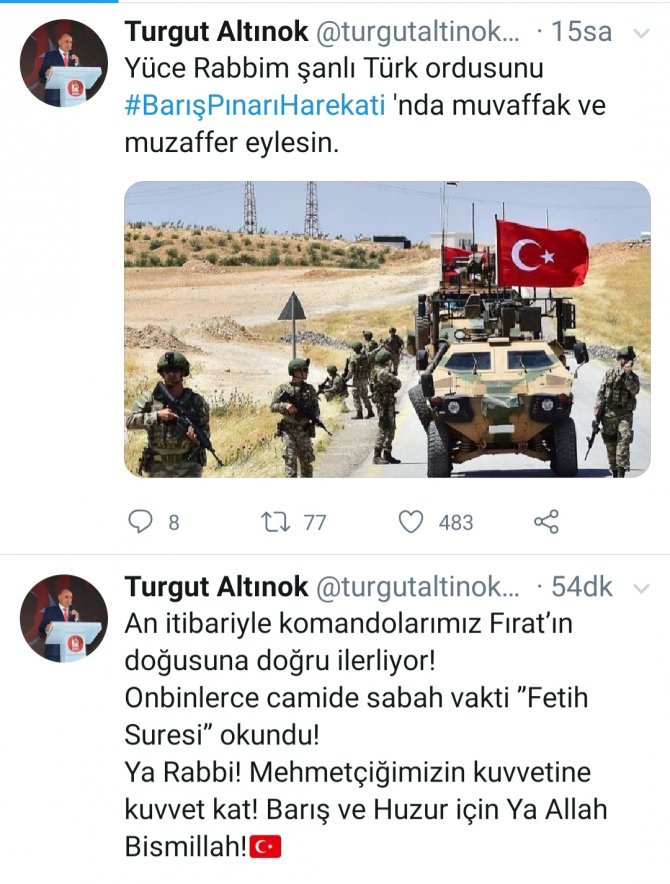Click the @turgutaltinok handle in the second tweet
The height and width of the screenshot is (884, 670).
click(x=418, y=587)
